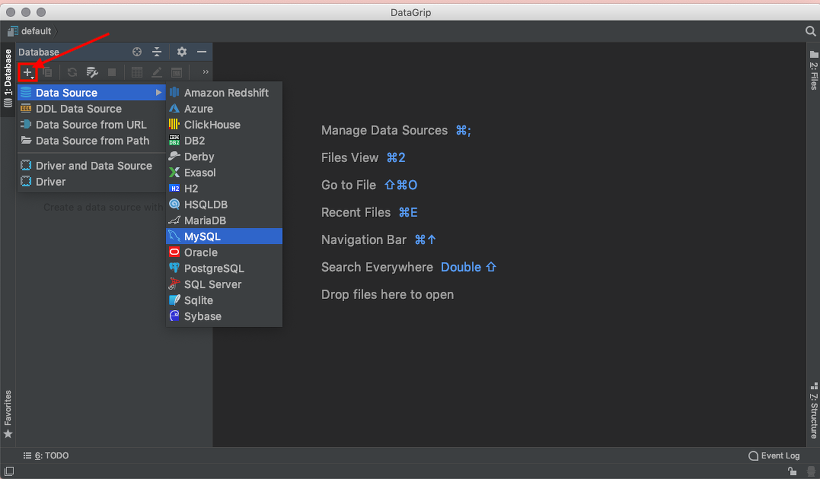820x479 pixels.
Task: Click the Collapse All icon in Database header
Action: 157,52
